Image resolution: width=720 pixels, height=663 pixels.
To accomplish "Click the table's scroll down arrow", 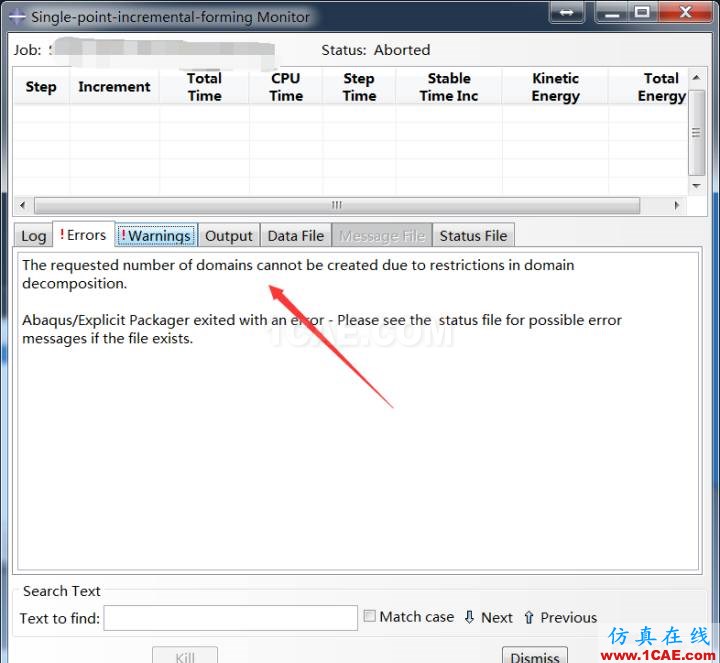I will pos(696,186).
